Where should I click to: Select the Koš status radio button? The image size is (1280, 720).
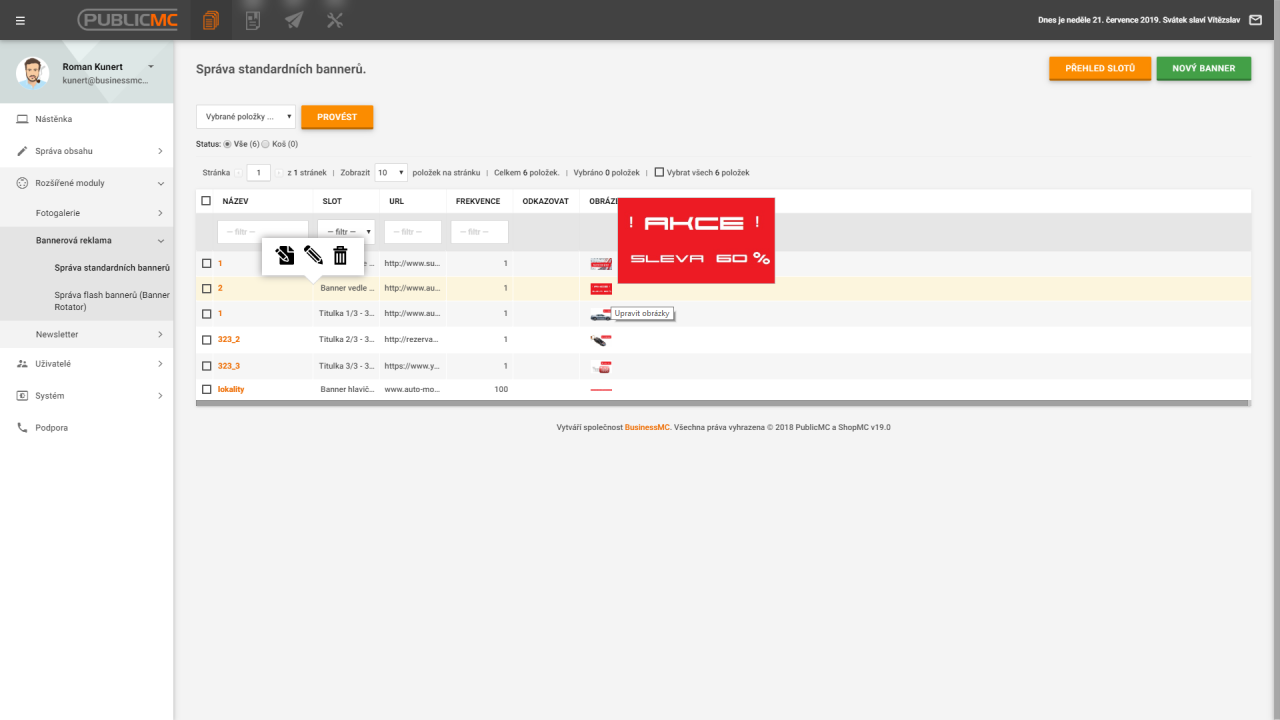pos(265,144)
